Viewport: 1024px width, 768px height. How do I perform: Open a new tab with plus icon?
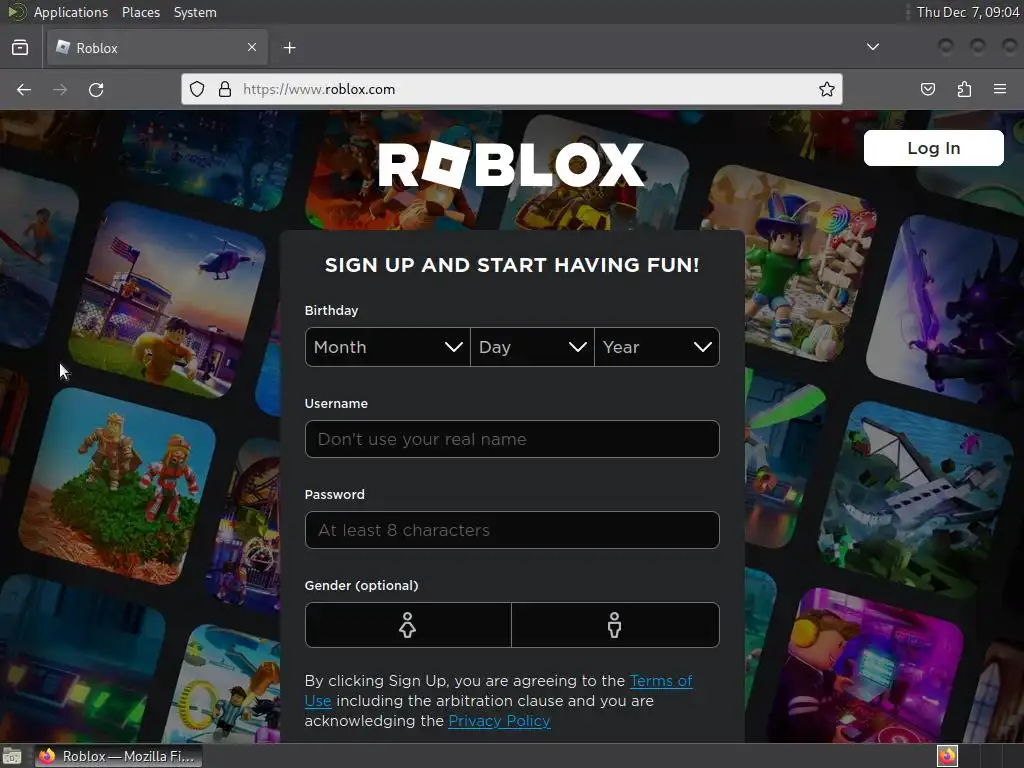pyautogui.click(x=289, y=48)
